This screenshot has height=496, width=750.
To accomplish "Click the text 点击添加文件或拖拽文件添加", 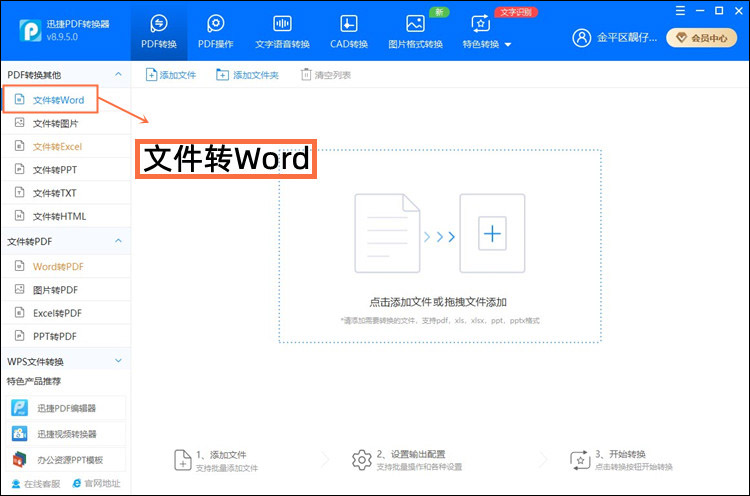I will click(438, 302).
